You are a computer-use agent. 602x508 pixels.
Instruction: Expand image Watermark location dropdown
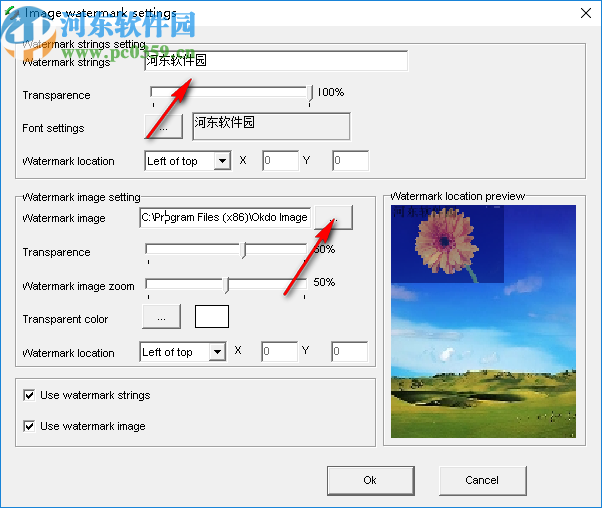coord(217,352)
